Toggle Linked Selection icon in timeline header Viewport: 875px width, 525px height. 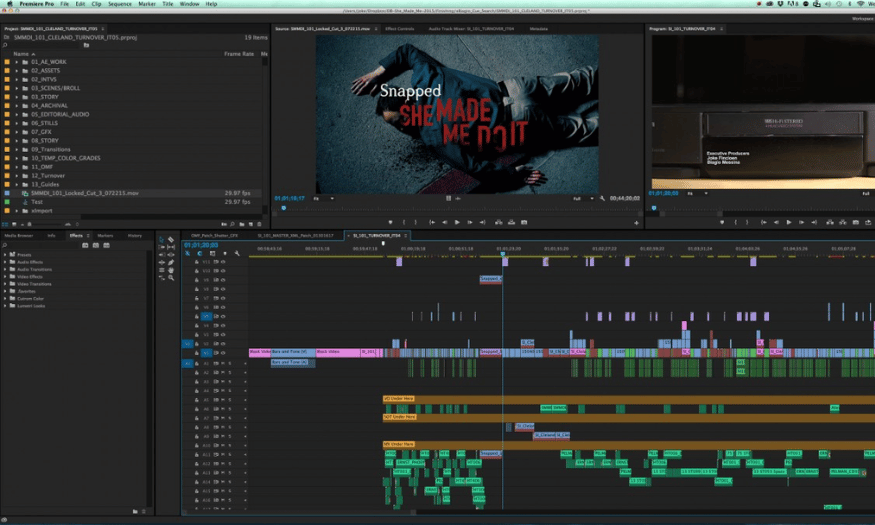click(x=212, y=253)
